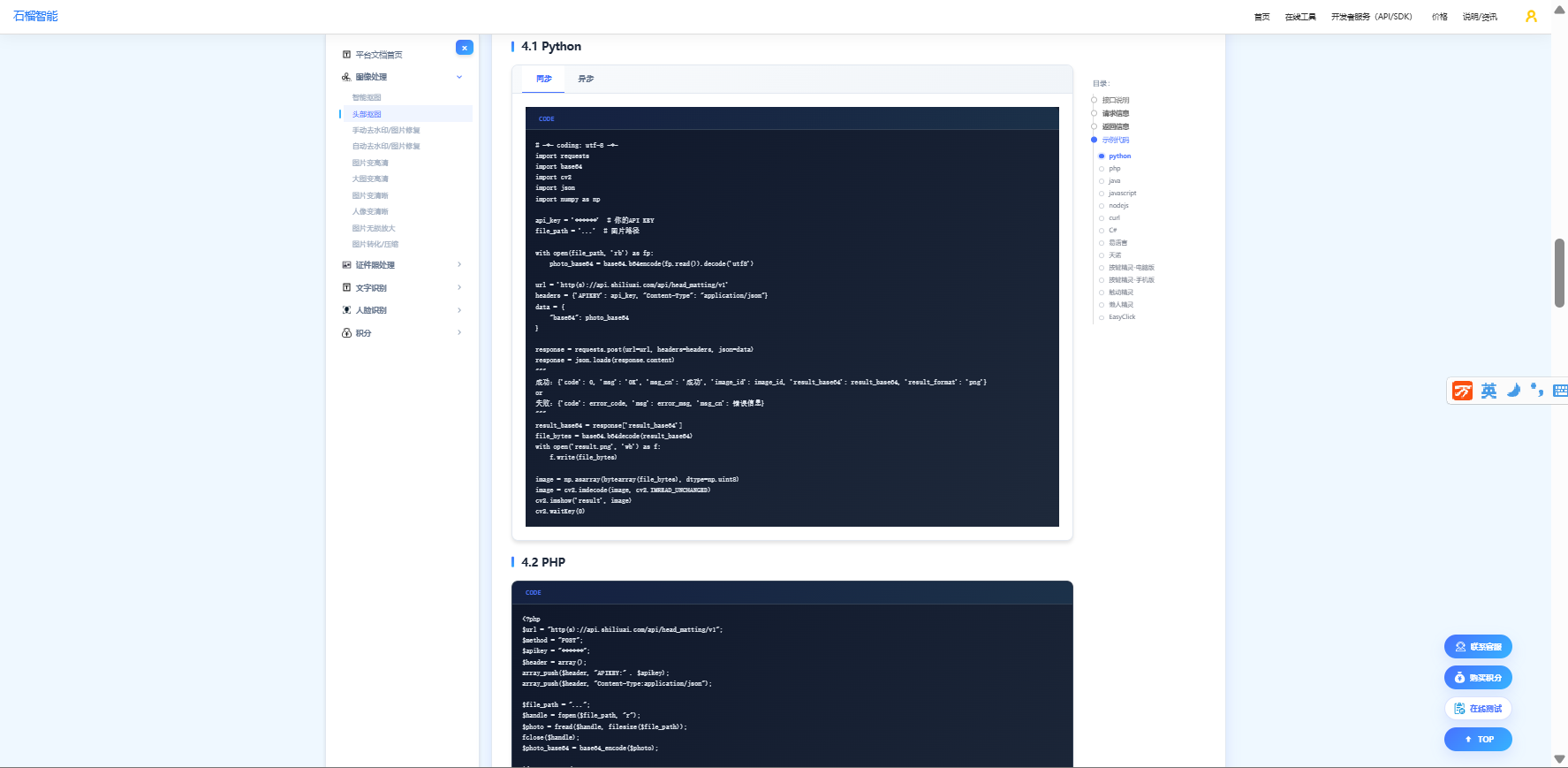Jump to 触动精灵 example in contents
Viewport: 1568px width, 768px height.
pyautogui.click(x=1121, y=292)
